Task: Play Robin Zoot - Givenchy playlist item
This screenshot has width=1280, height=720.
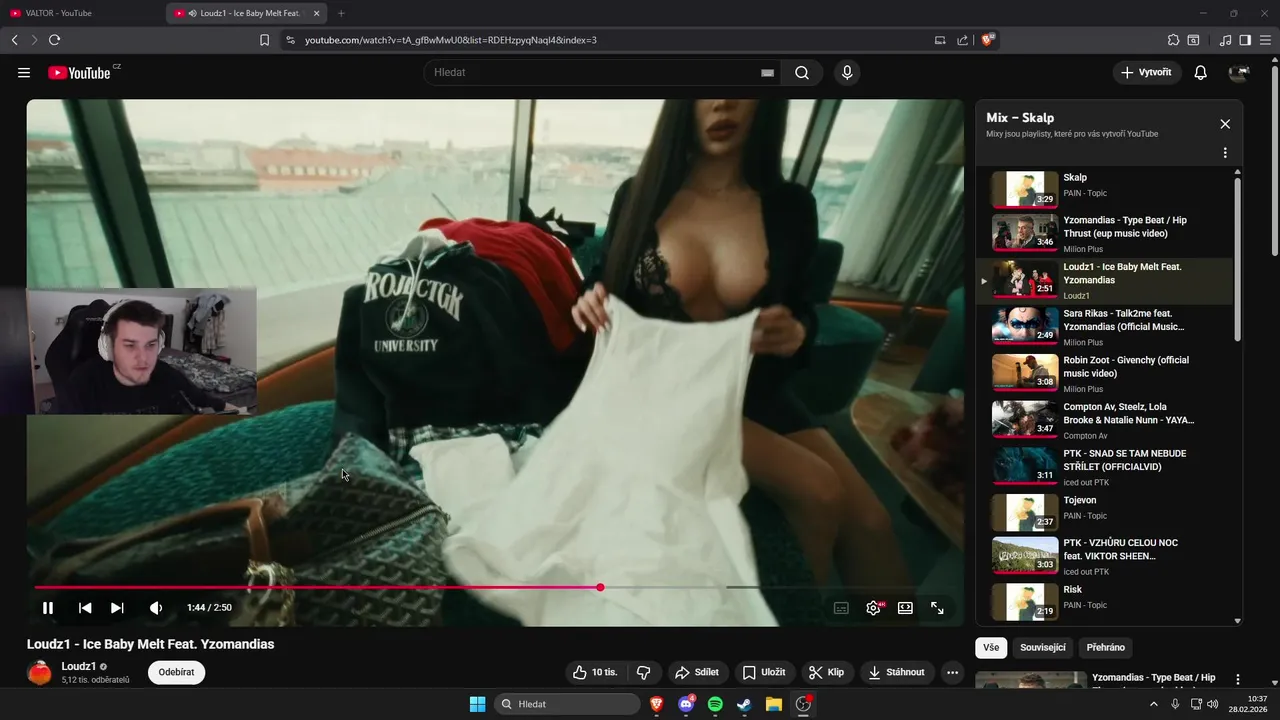Action: click(x=1105, y=374)
